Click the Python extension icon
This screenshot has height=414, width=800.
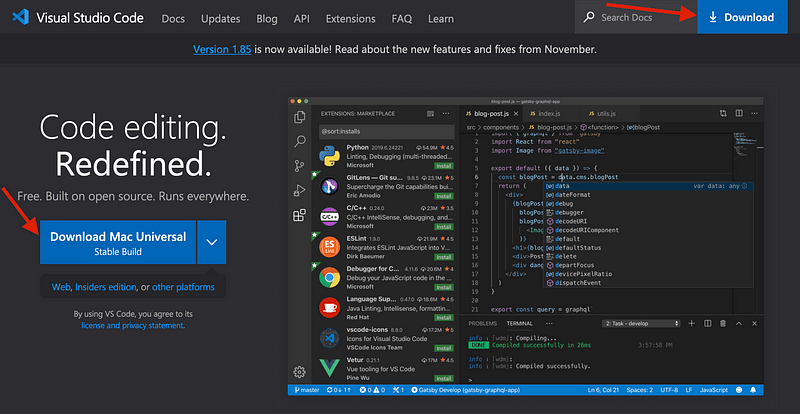pyautogui.click(x=330, y=156)
